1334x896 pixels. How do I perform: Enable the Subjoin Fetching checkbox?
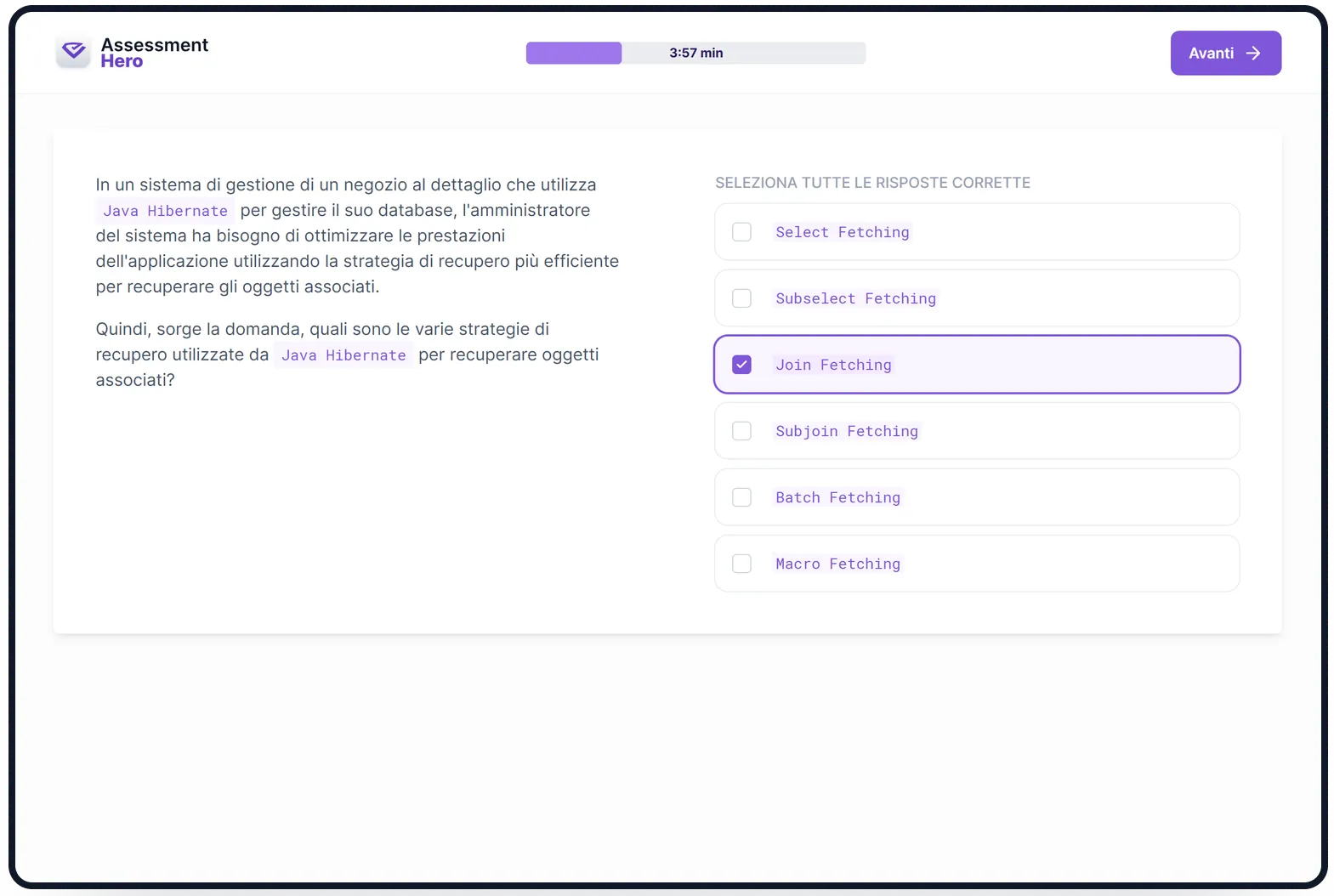point(741,431)
